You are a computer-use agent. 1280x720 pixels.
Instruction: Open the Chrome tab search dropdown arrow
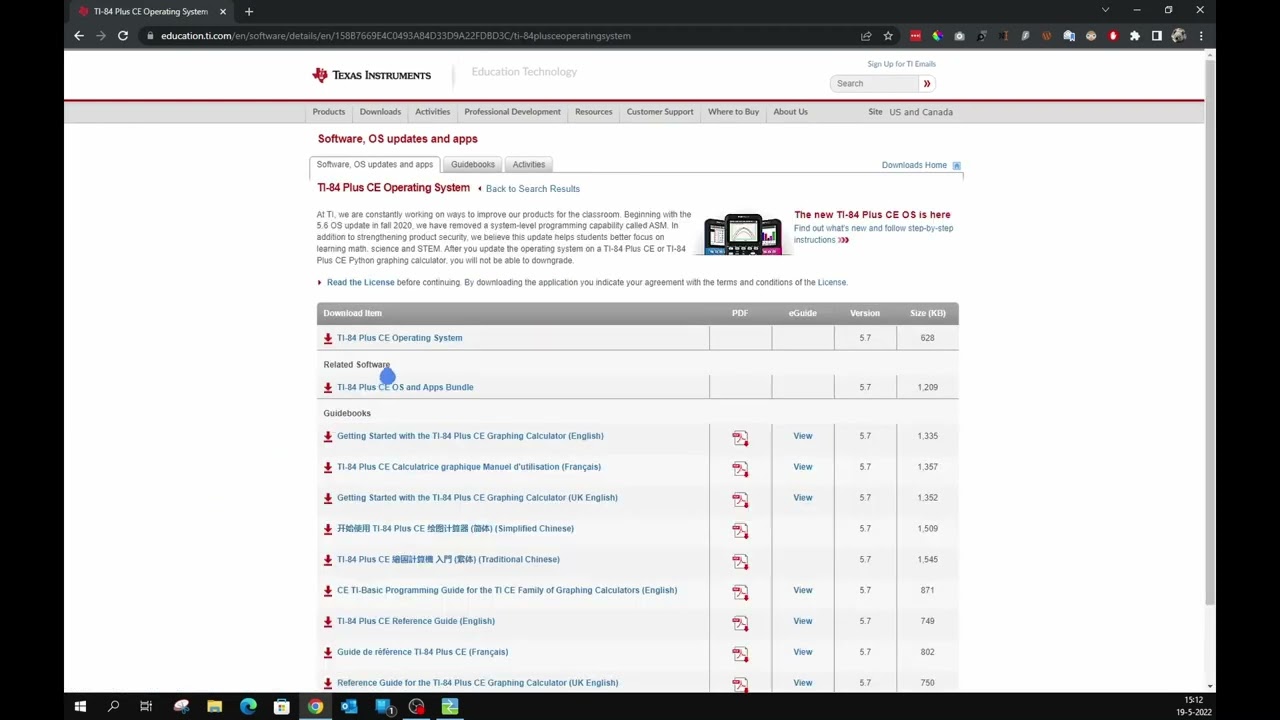1105,10
